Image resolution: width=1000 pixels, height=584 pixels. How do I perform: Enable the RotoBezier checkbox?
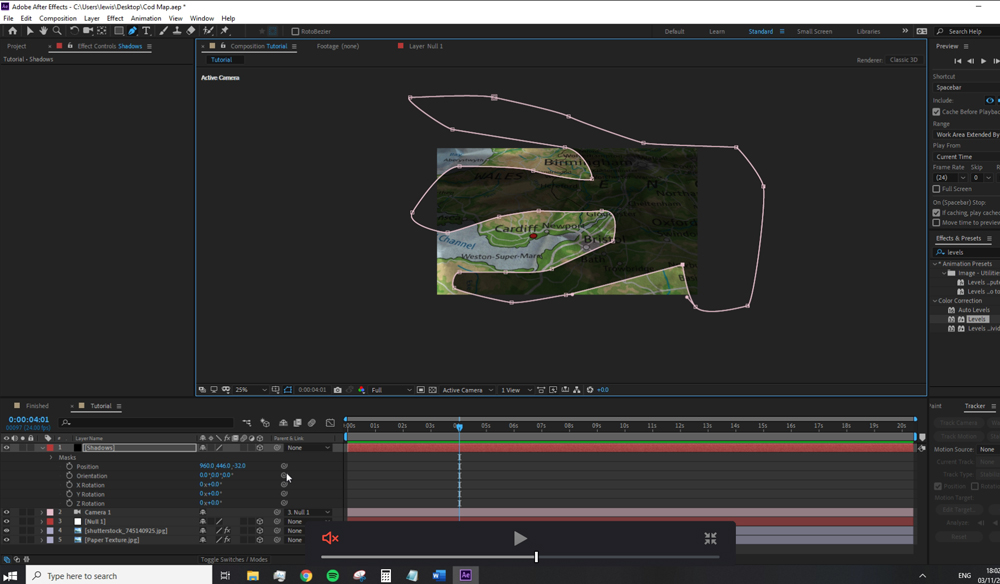point(295,31)
